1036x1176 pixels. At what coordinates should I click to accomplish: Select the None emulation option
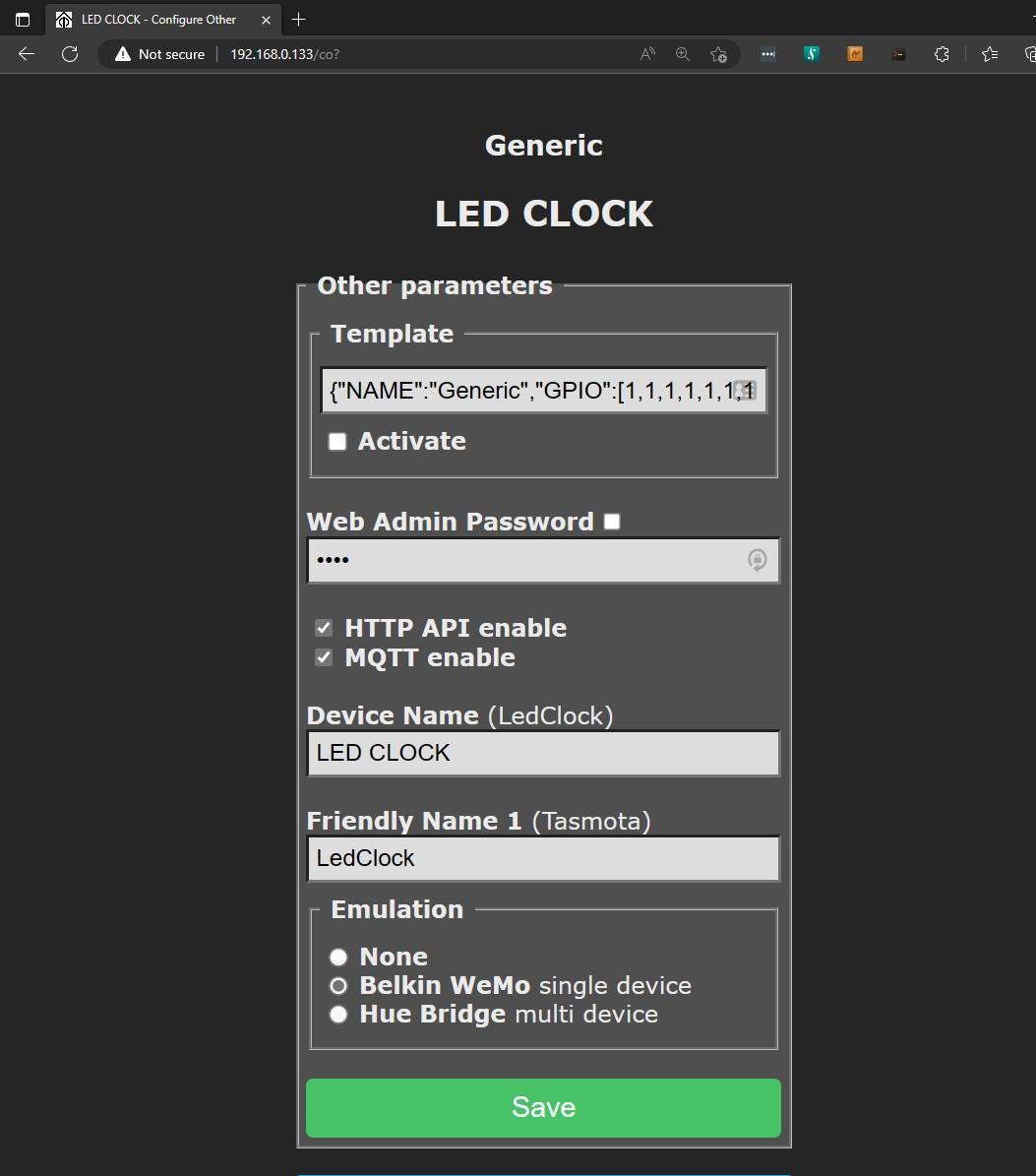point(337,956)
